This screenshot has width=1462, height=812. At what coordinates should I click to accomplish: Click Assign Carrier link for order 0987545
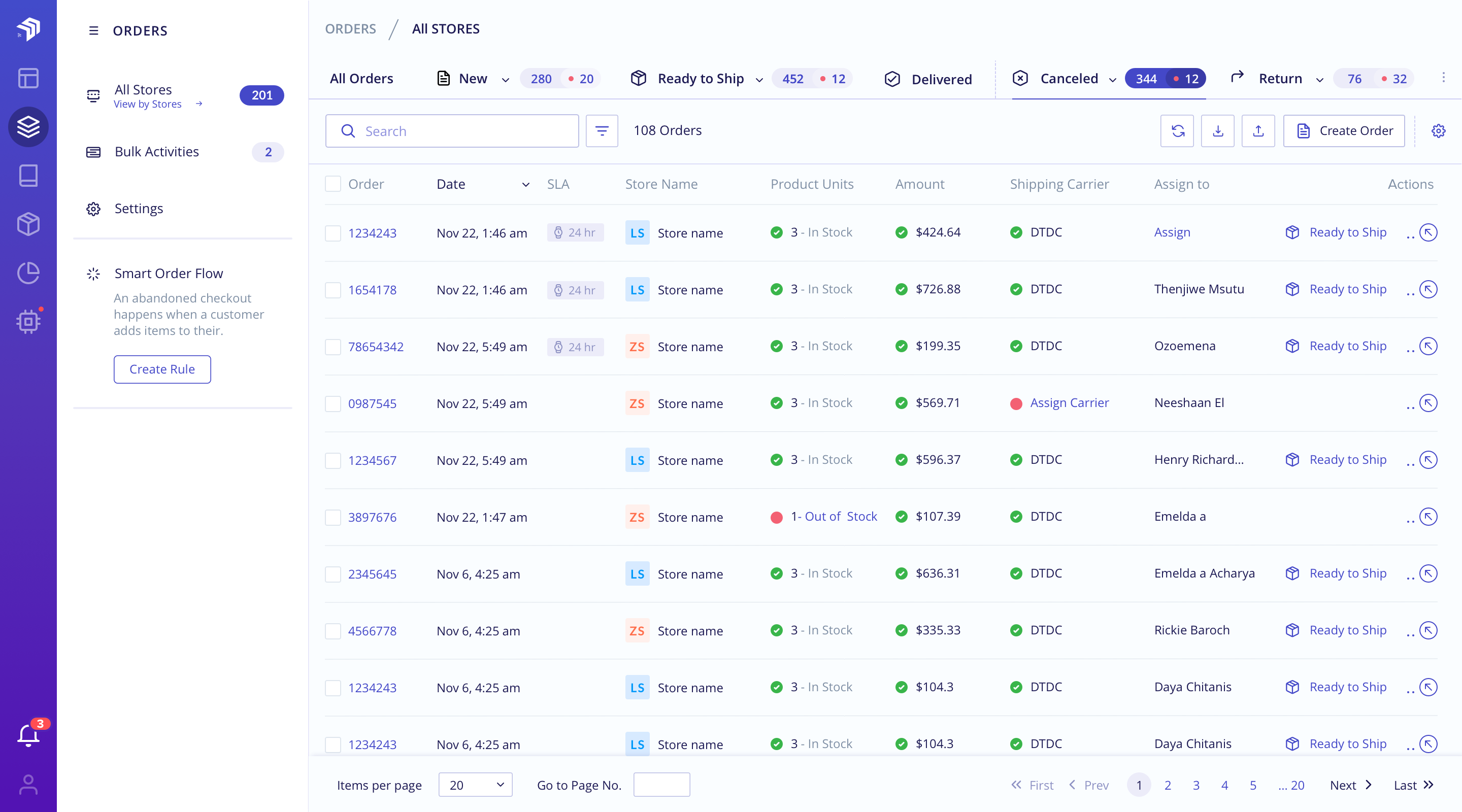coord(1069,403)
